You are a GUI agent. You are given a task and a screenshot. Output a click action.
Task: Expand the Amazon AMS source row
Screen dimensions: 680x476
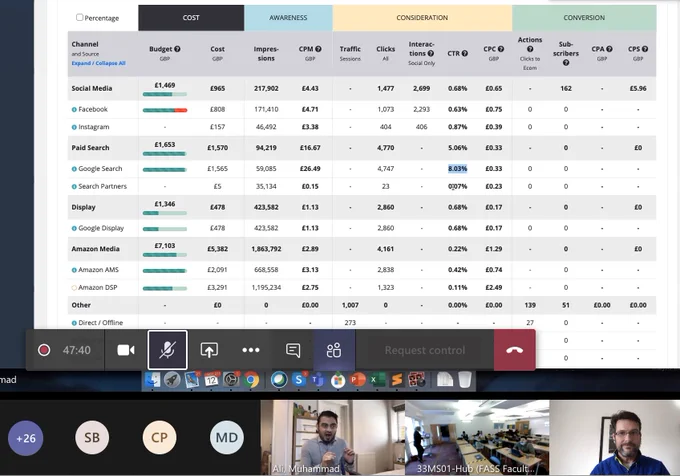click(74, 270)
